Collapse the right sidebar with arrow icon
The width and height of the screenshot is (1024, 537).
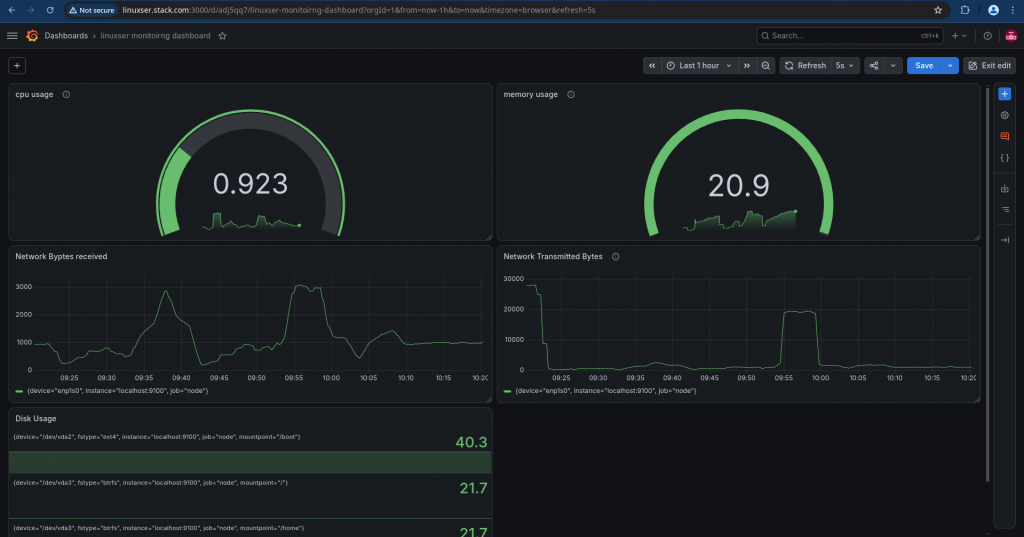[1004, 240]
